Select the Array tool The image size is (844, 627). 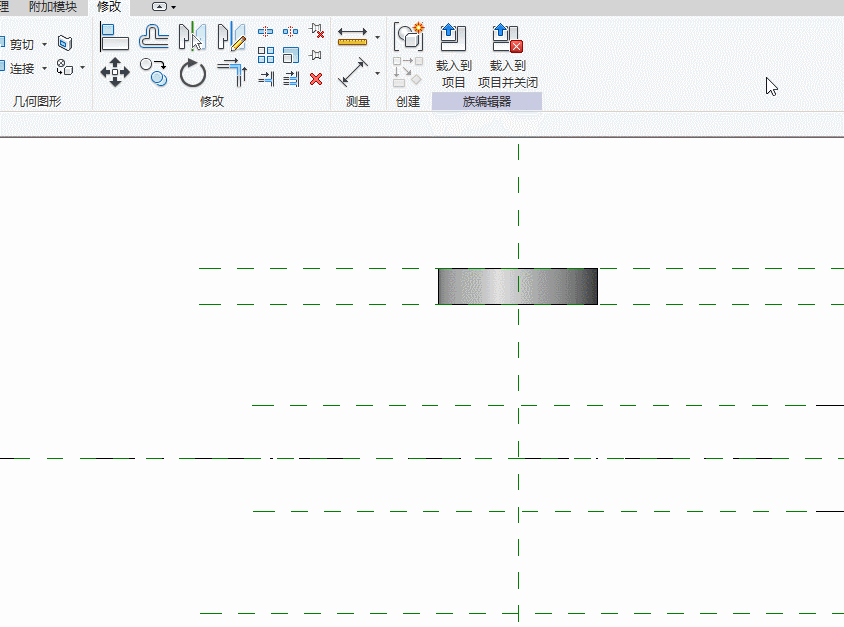[x=266, y=55]
